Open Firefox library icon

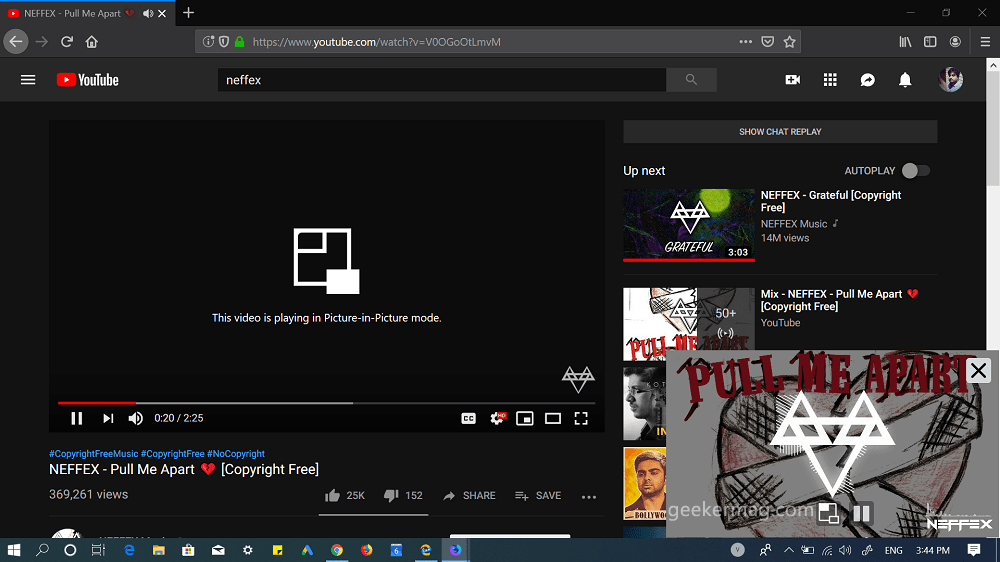905,41
